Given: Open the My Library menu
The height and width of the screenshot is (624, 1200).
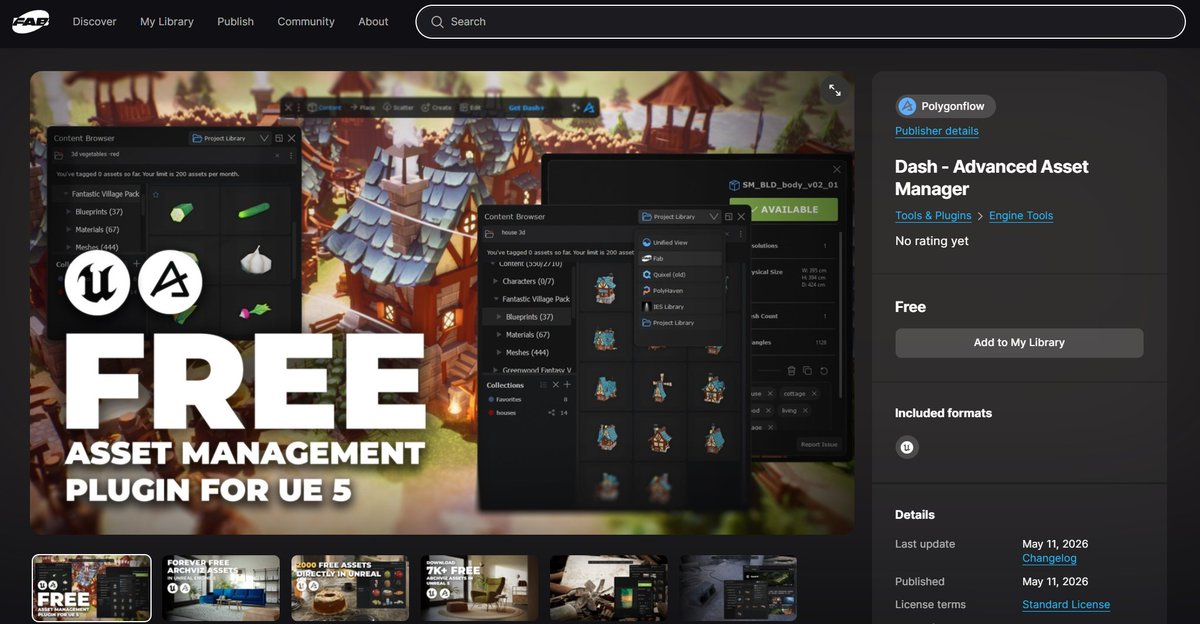Looking at the screenshot, I should (167, 22).
